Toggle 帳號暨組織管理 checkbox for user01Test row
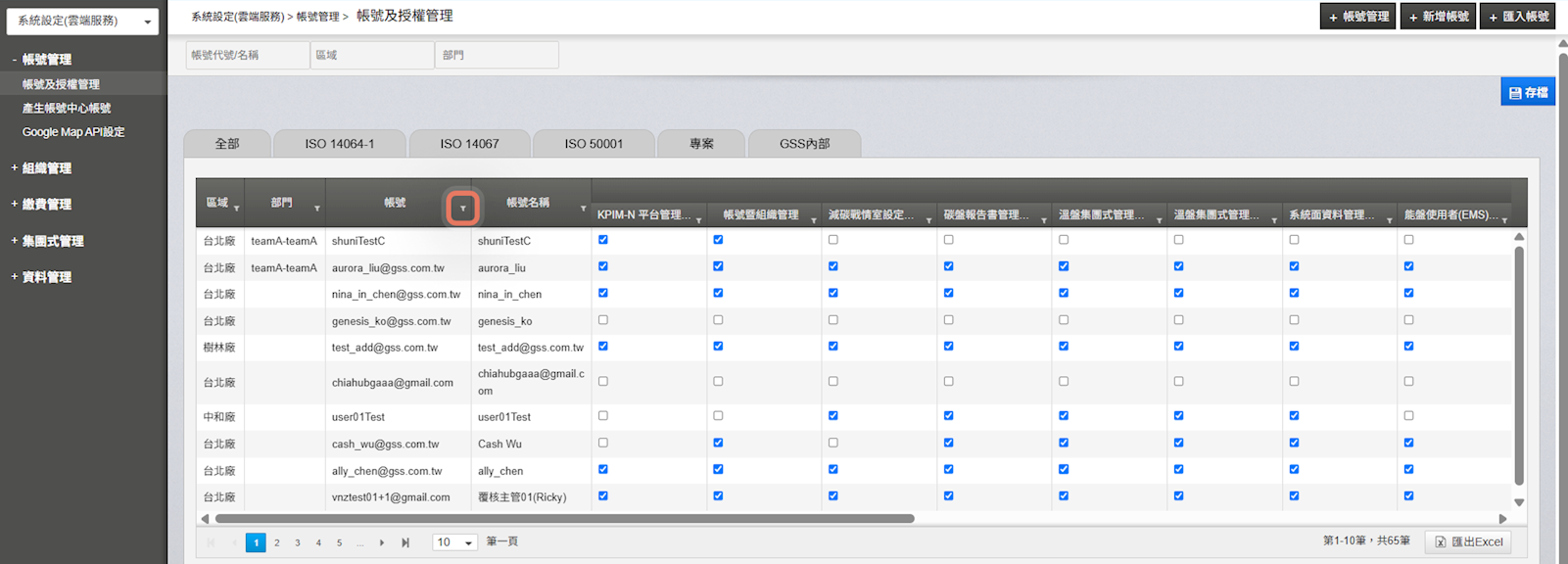 click(718, 416)
